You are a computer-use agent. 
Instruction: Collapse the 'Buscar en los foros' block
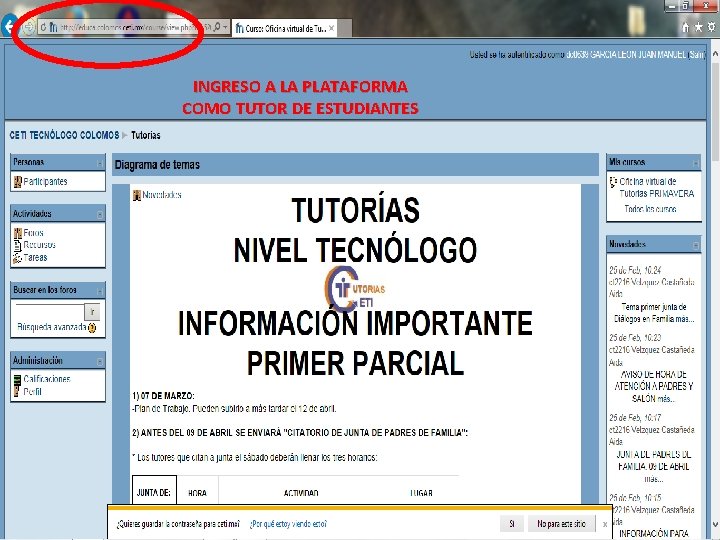coord(100,291)
